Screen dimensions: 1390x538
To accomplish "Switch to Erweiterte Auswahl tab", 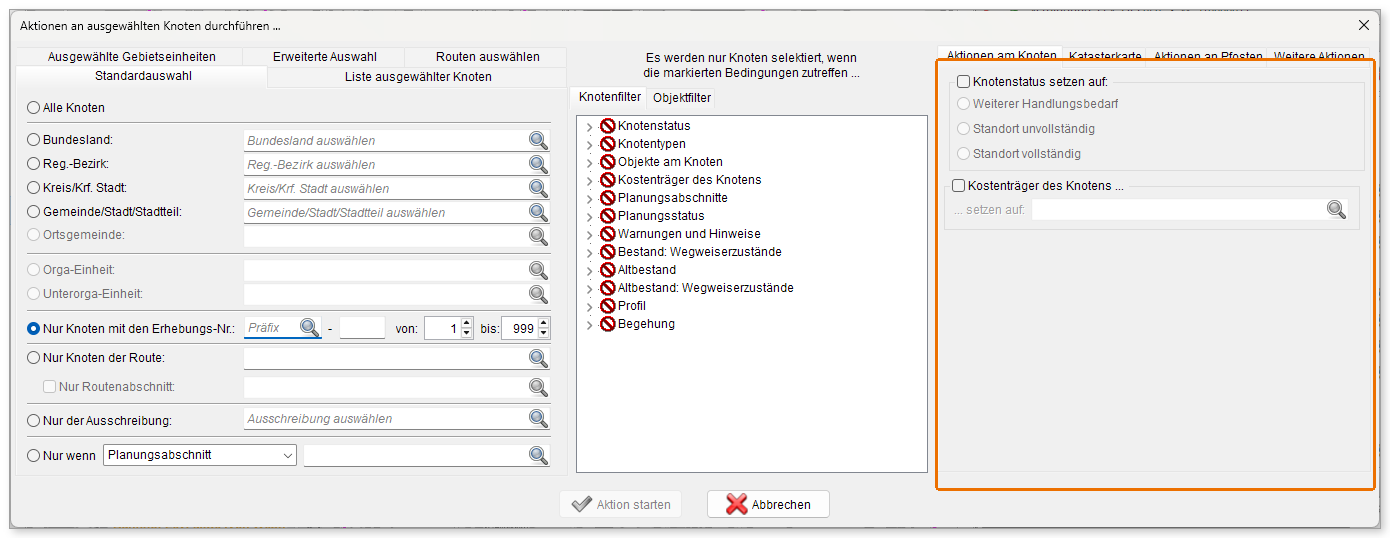I will 325,57.
